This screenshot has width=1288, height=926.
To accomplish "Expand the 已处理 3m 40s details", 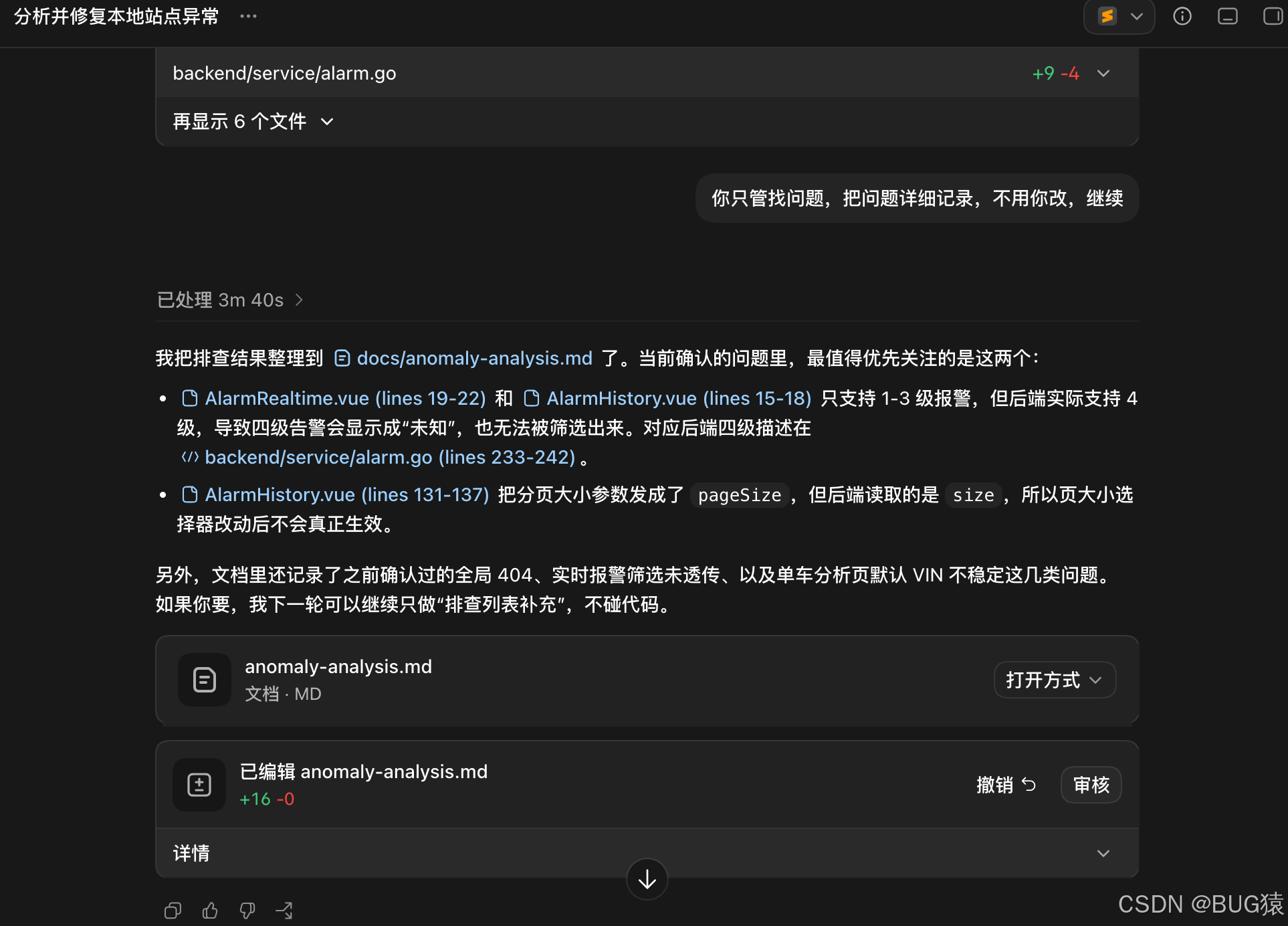I will point(230,300).
